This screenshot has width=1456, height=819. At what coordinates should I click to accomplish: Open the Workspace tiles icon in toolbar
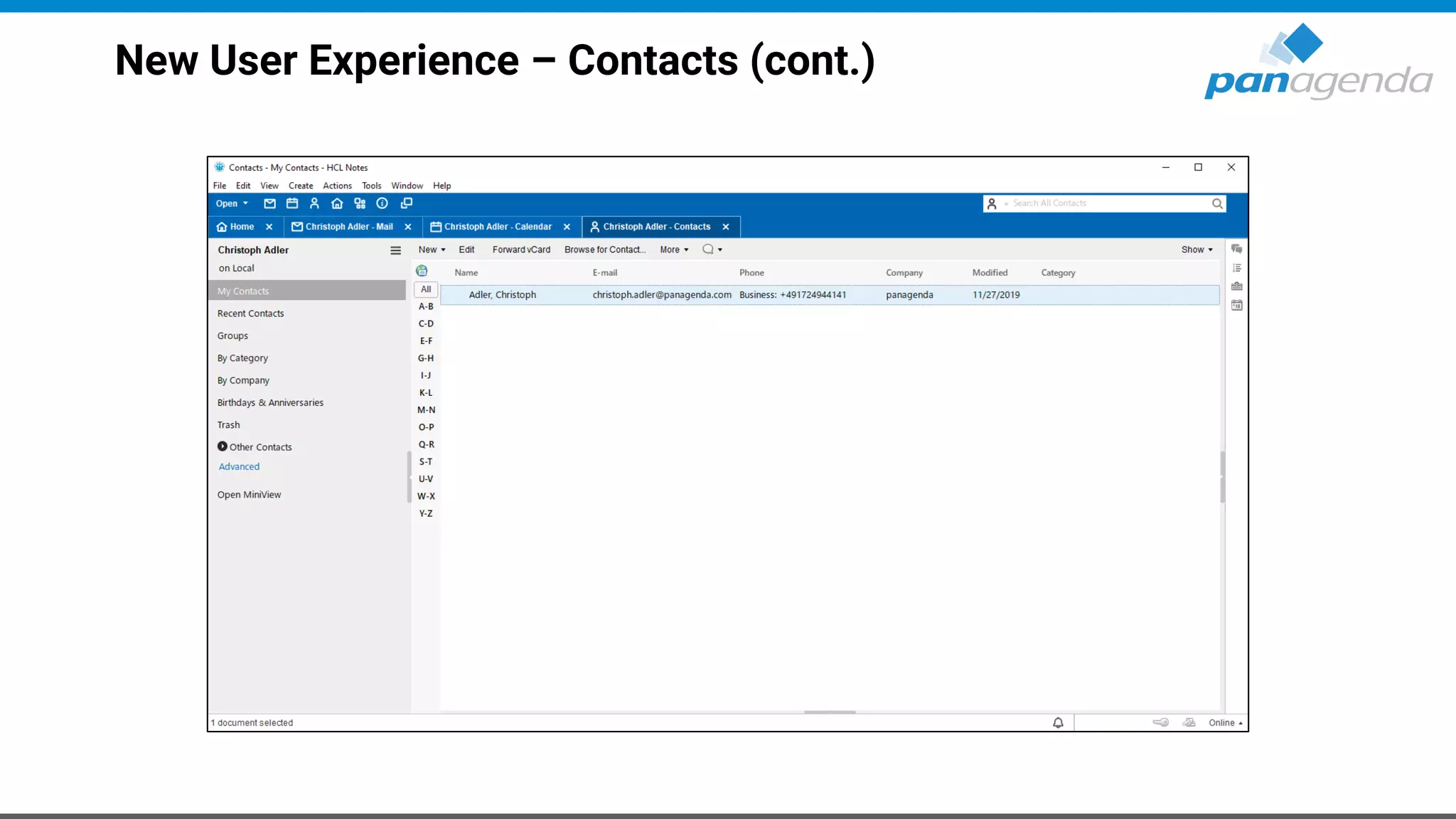[x=360, y=203]
